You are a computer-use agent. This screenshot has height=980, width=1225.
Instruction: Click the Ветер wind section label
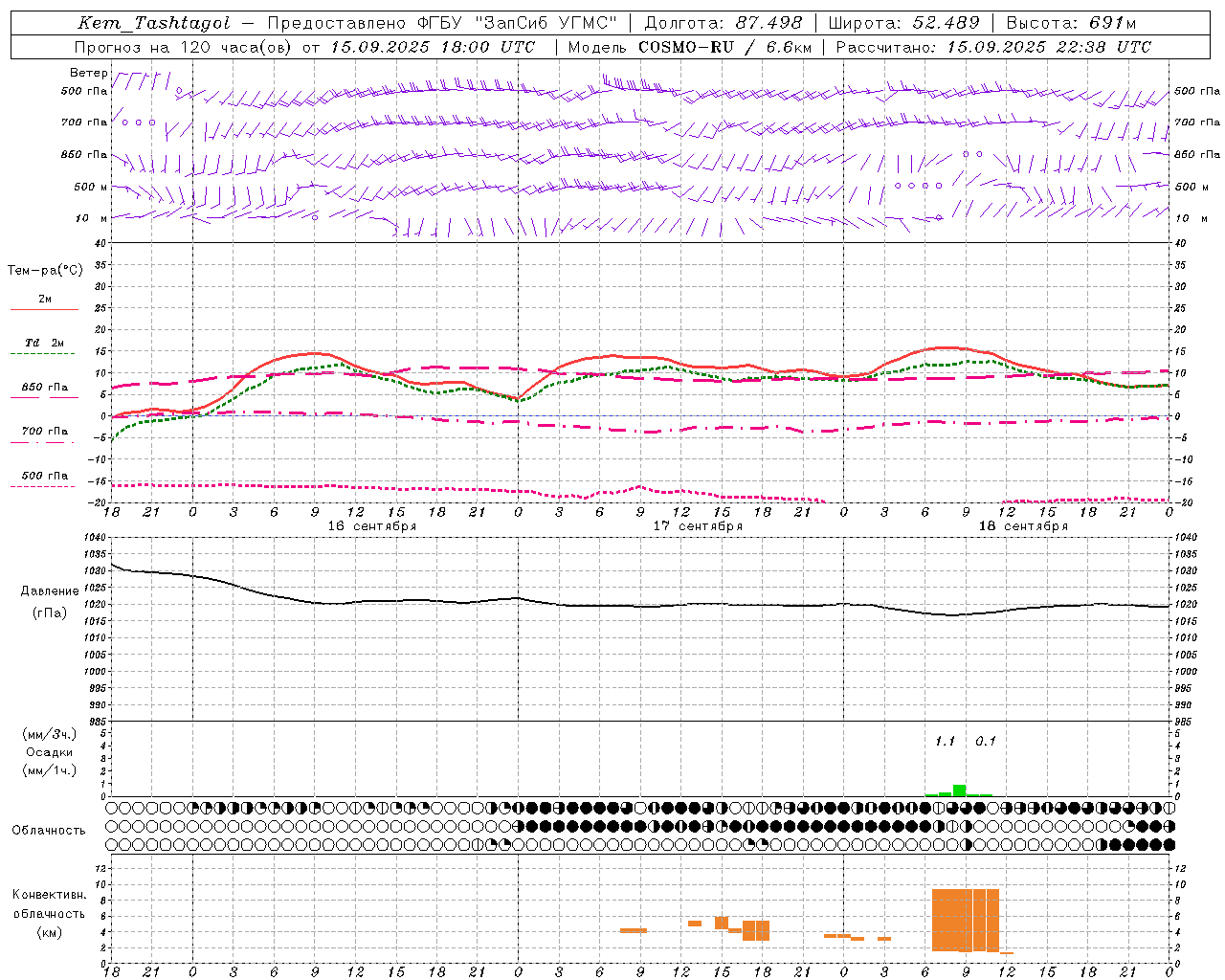(x=89, y=73)
